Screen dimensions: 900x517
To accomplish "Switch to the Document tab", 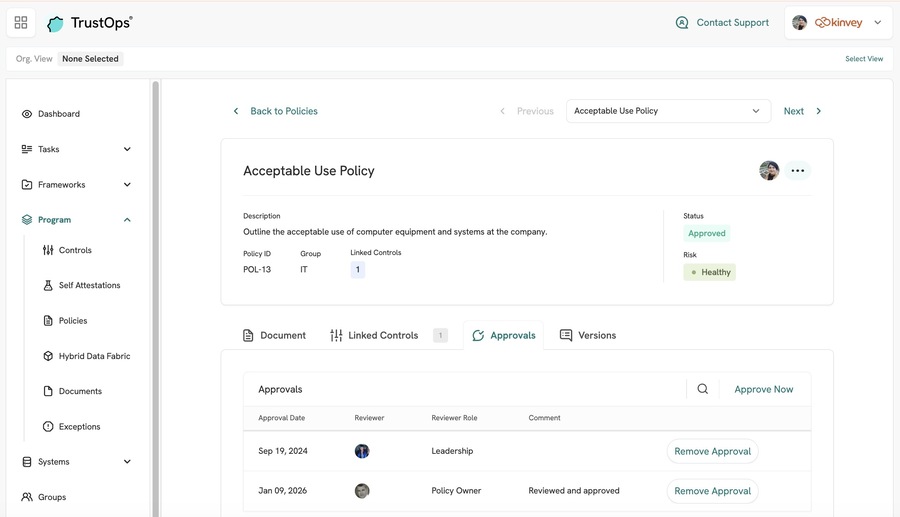I will click(x=274, y=336).
